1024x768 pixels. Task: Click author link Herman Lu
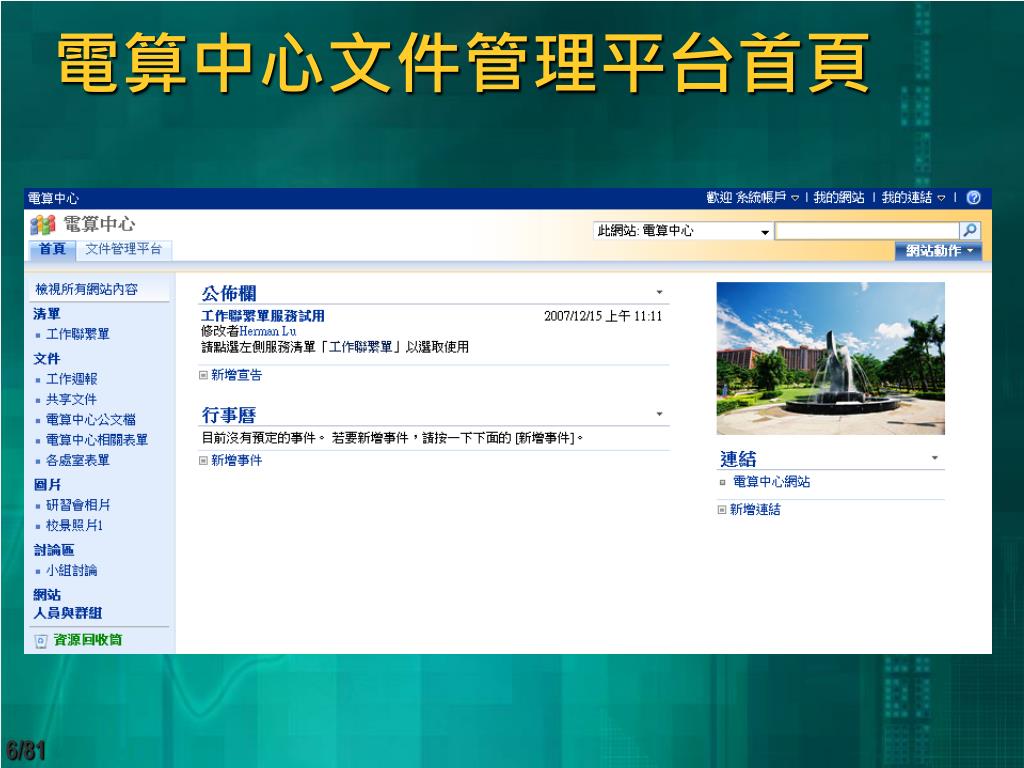pos(268,331)
